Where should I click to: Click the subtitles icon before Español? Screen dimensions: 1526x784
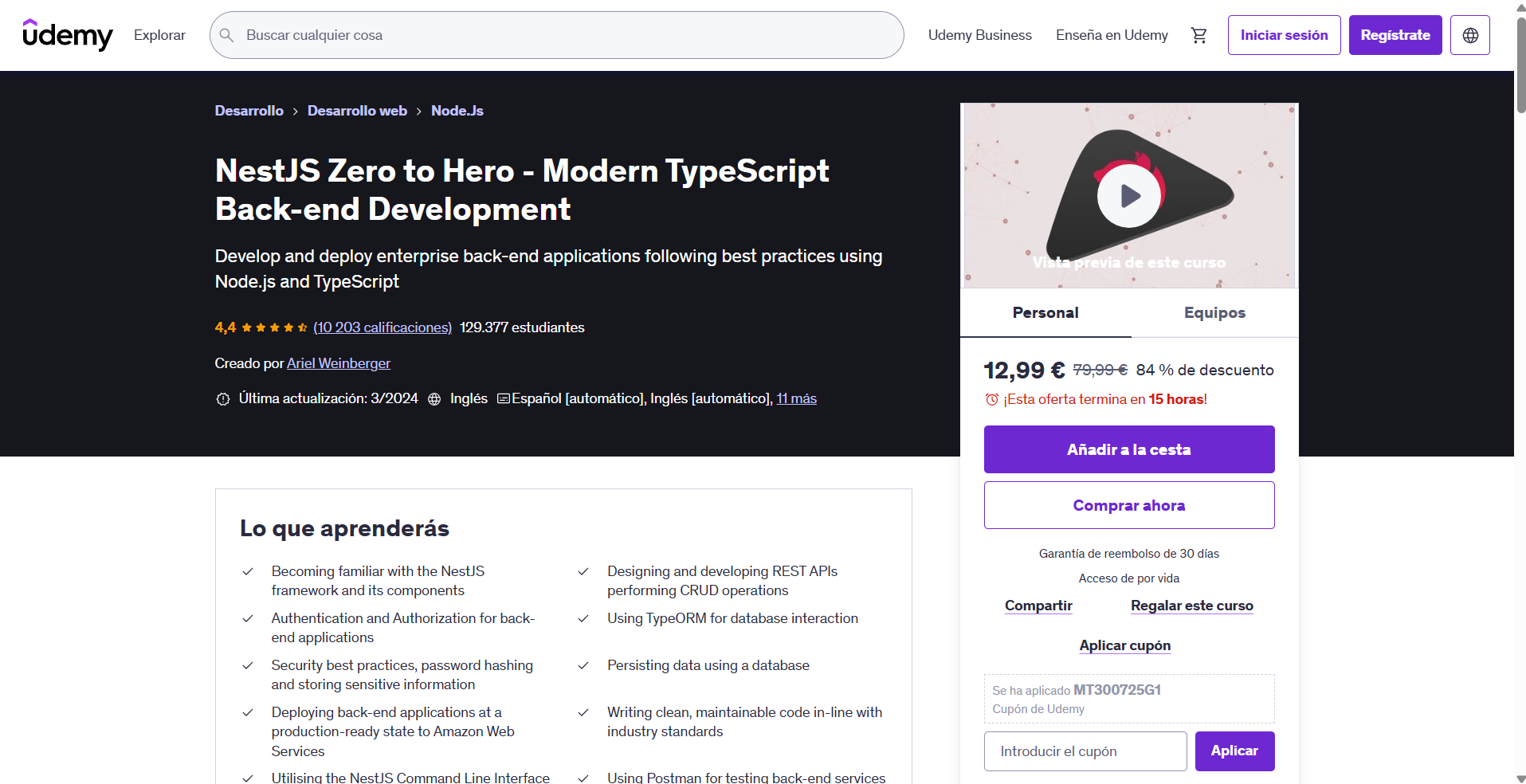pos(502,398)
